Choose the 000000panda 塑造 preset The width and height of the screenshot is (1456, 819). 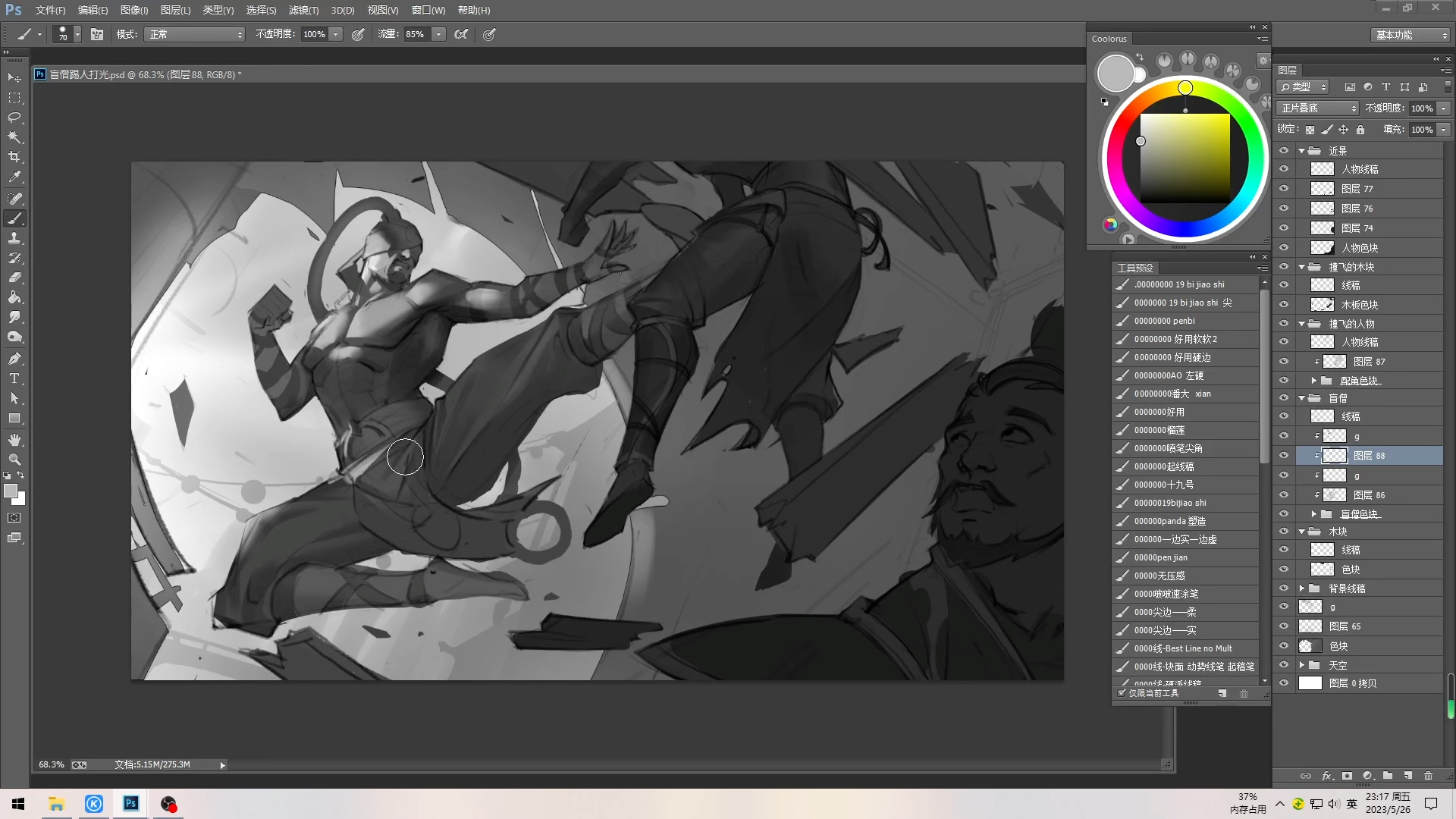(x=1185, y=521)
